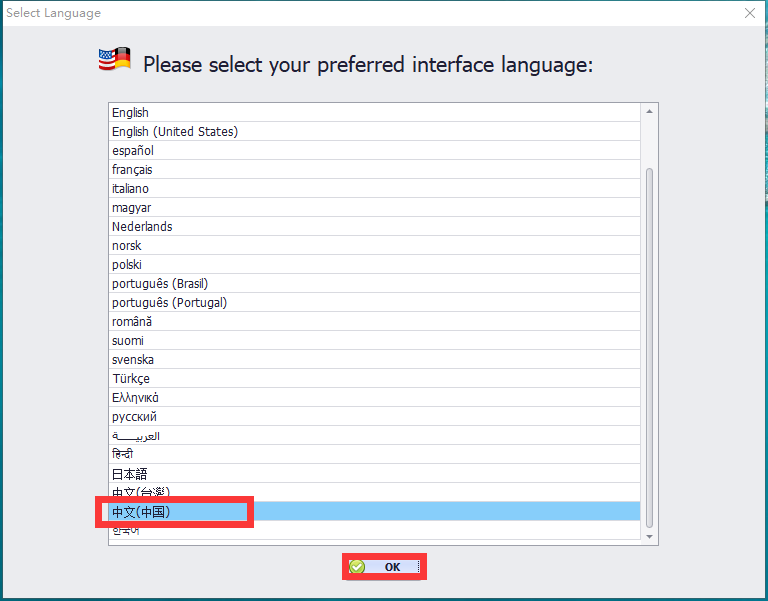
Task: Select 中文(台灣) language row
Action: point(374,492)
